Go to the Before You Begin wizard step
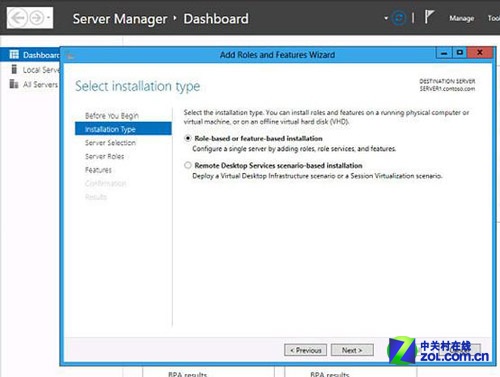The image size is (500, 377). [112, 116]
